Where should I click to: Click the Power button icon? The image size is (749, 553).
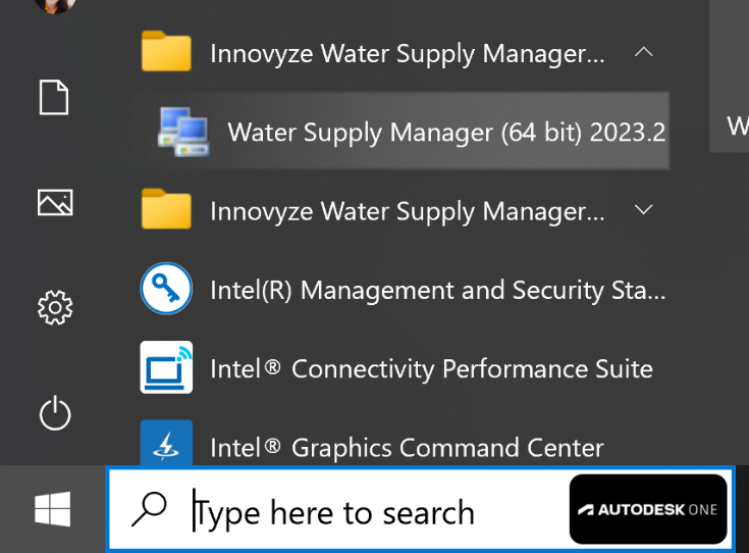[55, 412]
